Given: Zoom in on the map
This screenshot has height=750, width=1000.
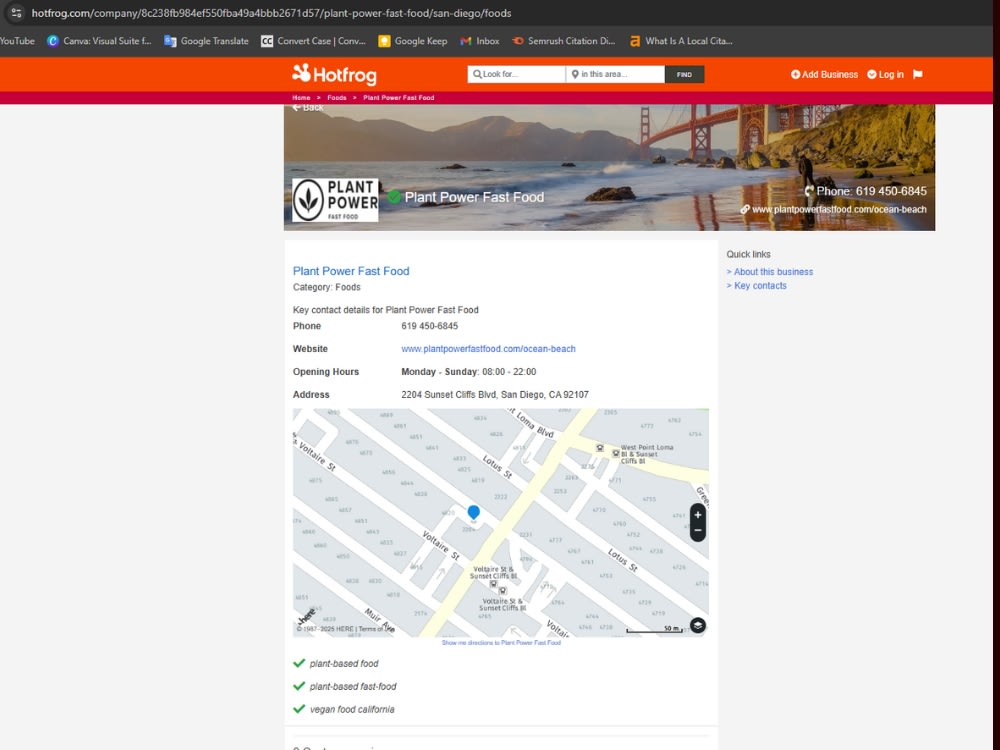Looking at the screenshot, I should point(698,515).
